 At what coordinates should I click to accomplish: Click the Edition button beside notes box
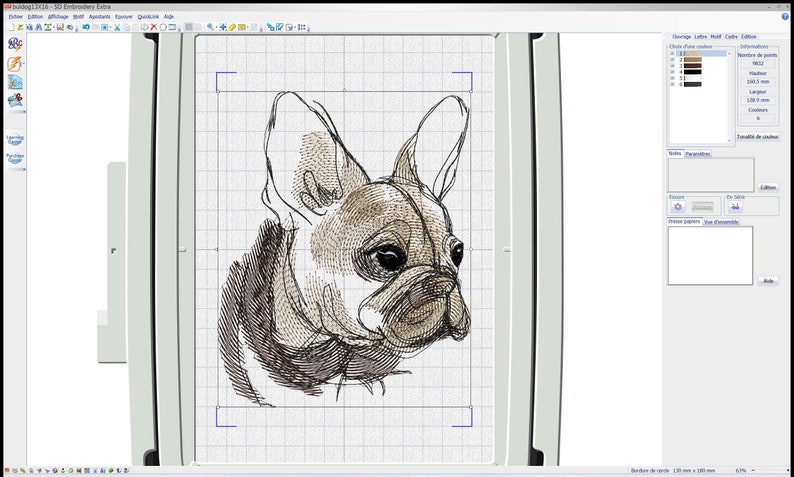click(768, 187)
